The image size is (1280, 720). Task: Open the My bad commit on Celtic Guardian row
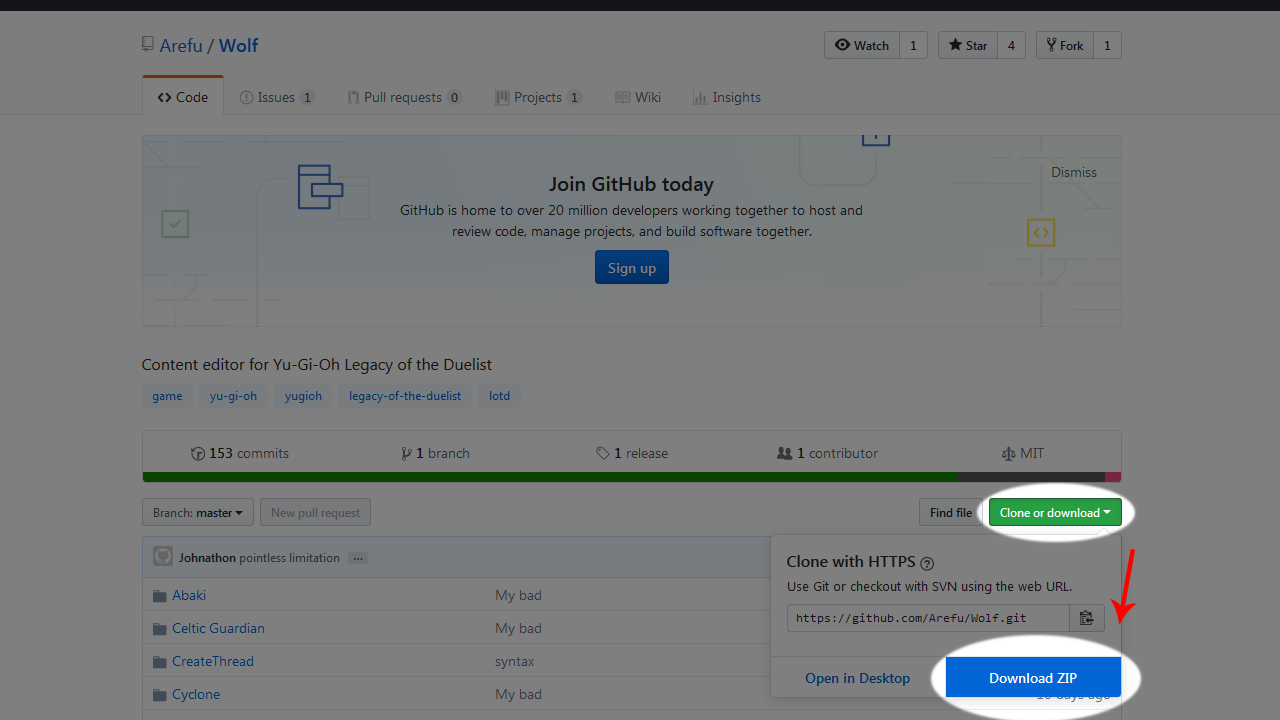pos(518,628)
